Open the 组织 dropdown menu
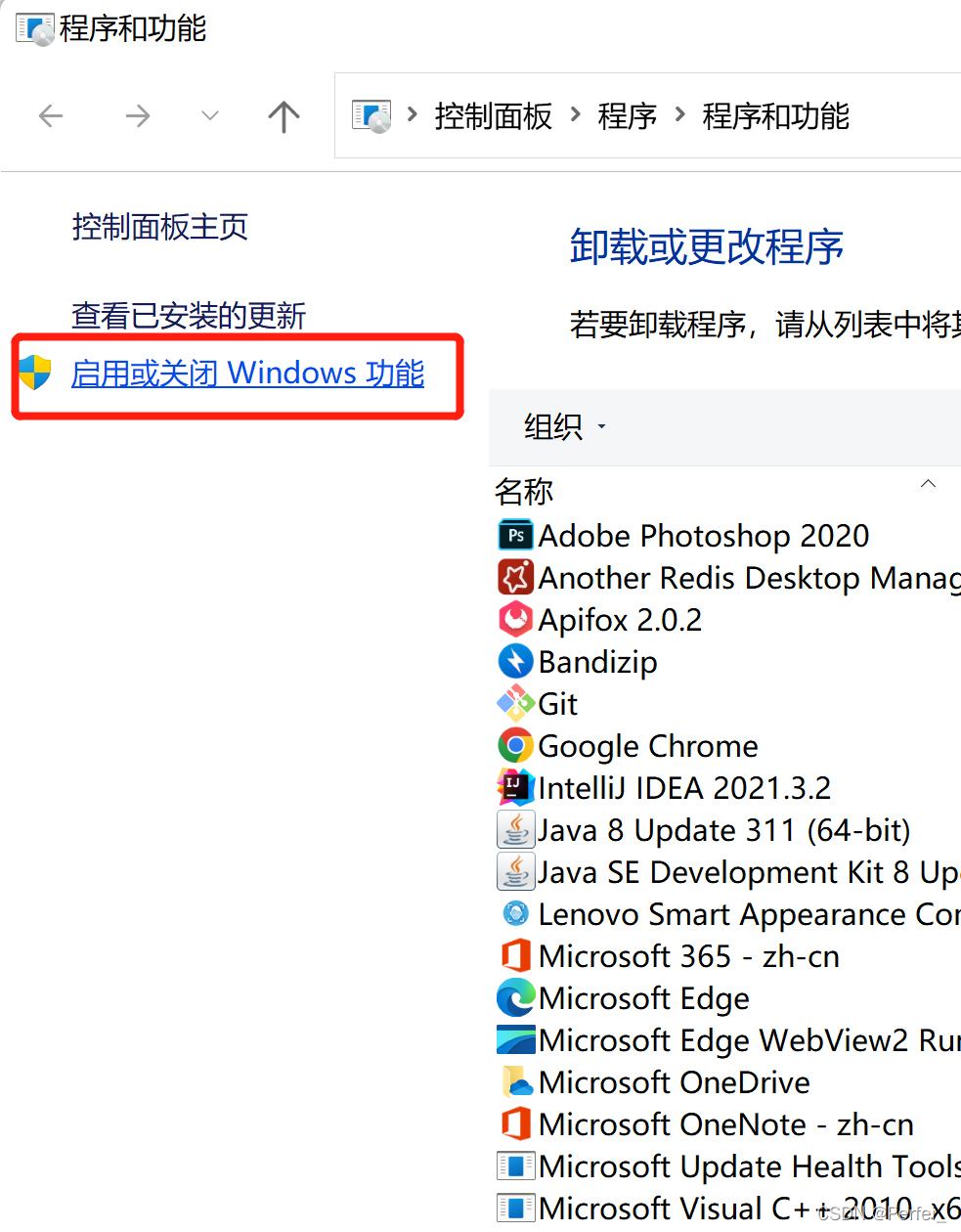This screenshot has width=961, height=1232. point(565,426)
